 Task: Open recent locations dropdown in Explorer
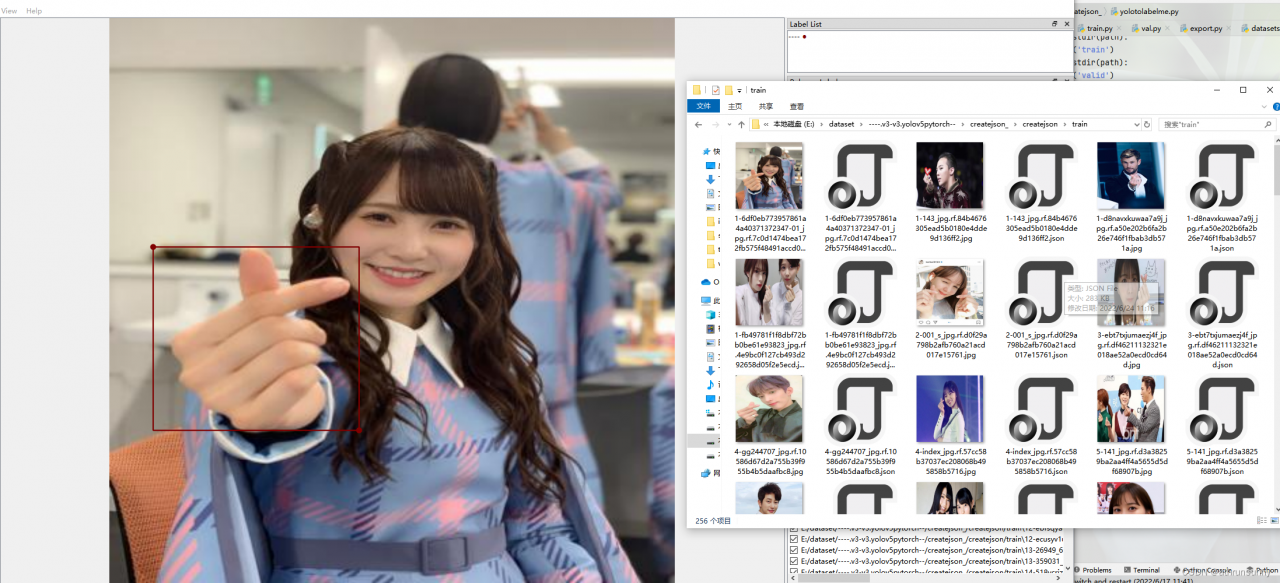coord(728,125)
